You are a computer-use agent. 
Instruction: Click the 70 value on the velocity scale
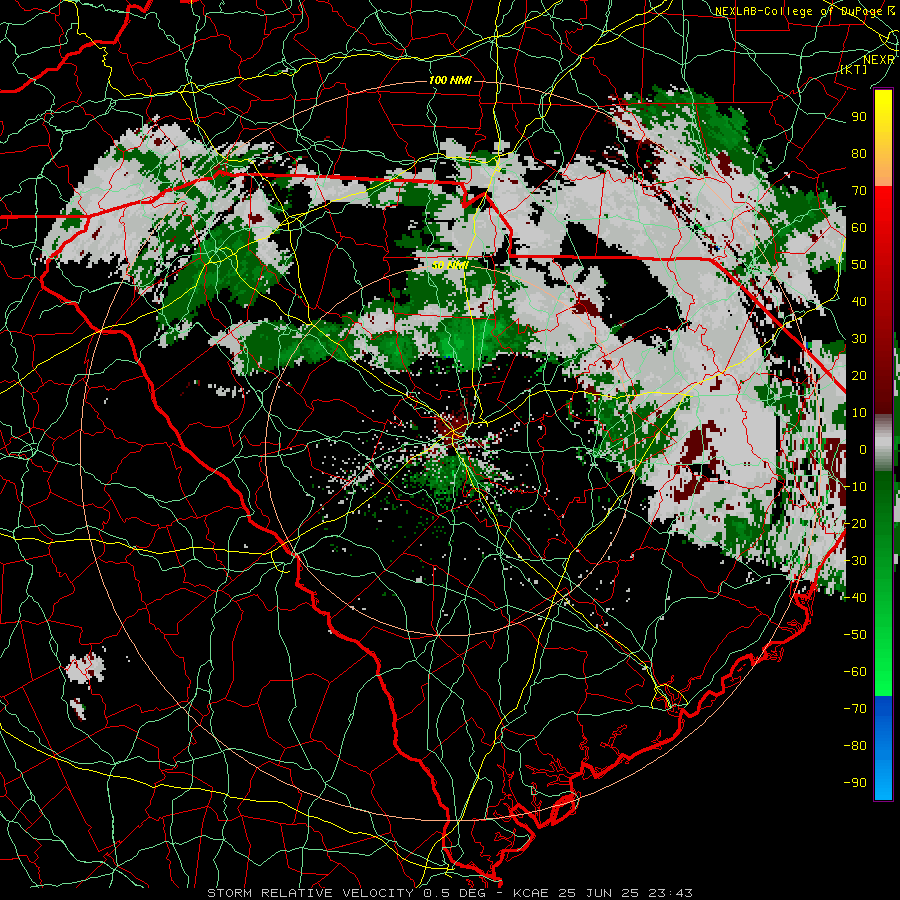859,191
